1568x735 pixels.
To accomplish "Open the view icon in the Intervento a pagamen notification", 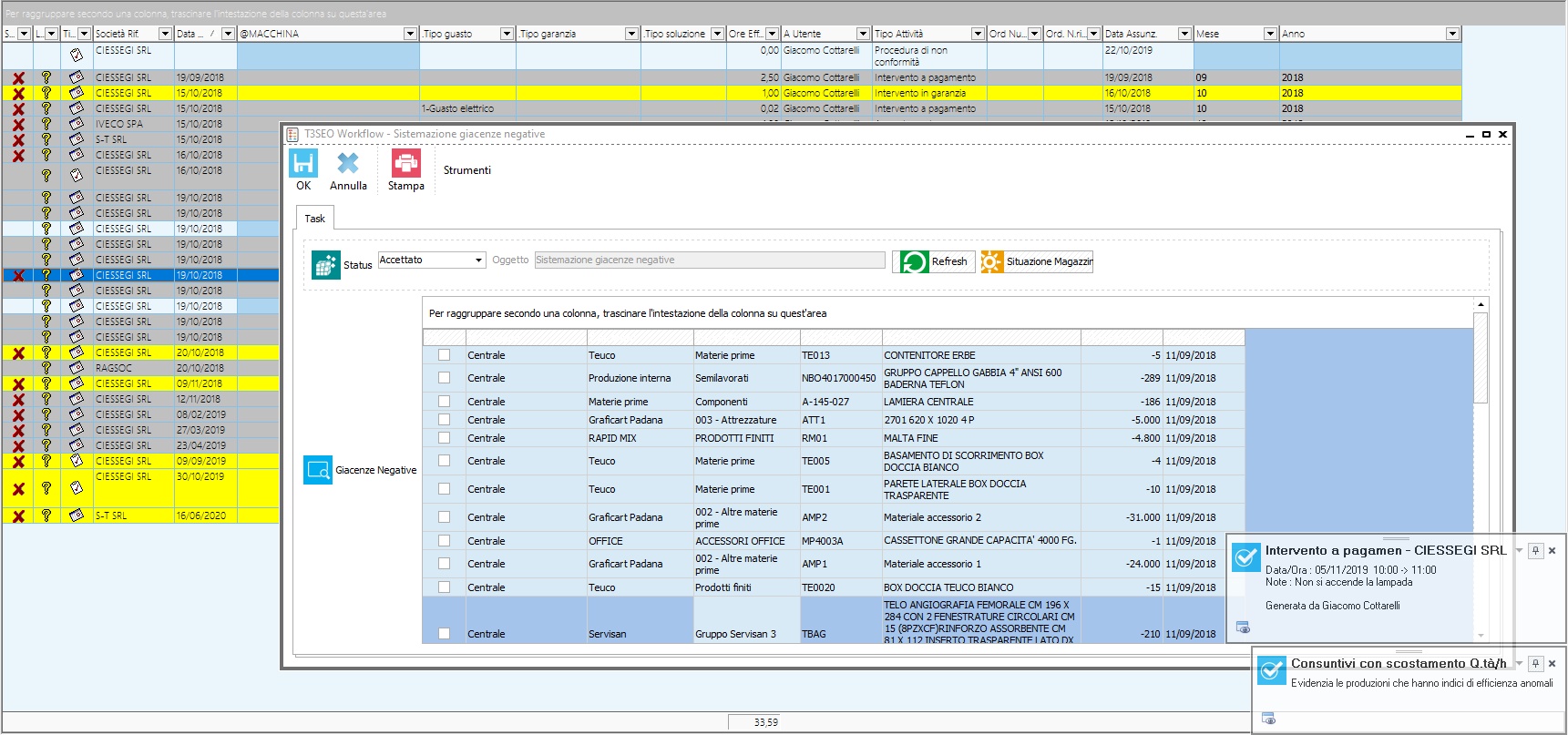I will (x=1243, y=627).
